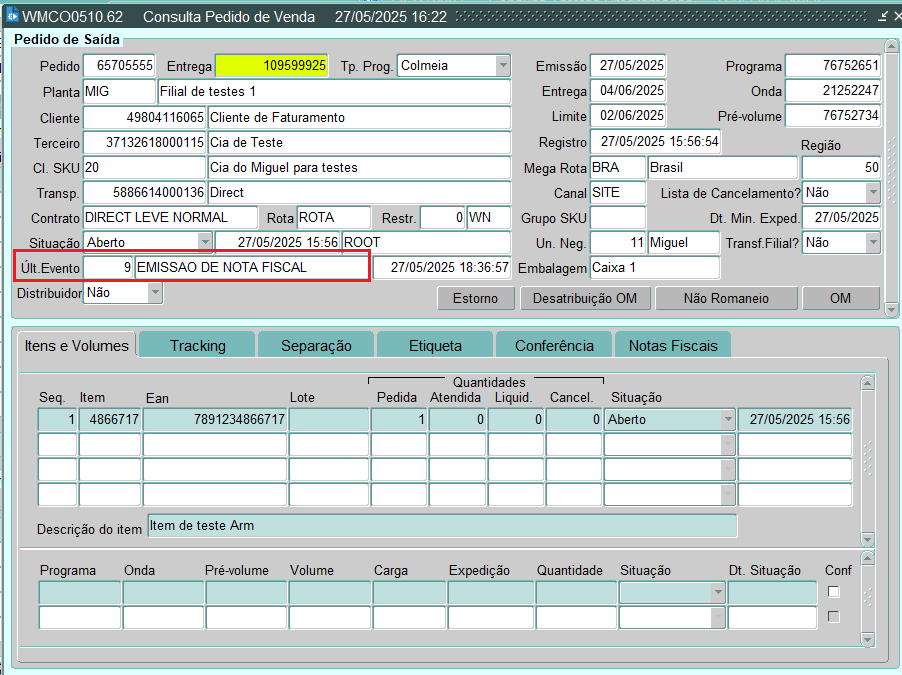Open the Lista de Cancelamento dropdown

tap(873, 192)
